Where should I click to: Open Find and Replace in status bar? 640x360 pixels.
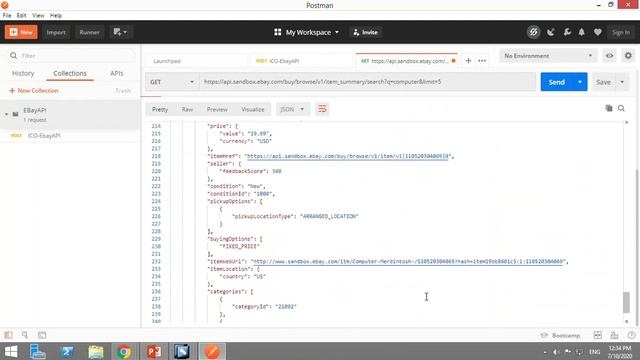pyautogui.click(x=25, y=335)
